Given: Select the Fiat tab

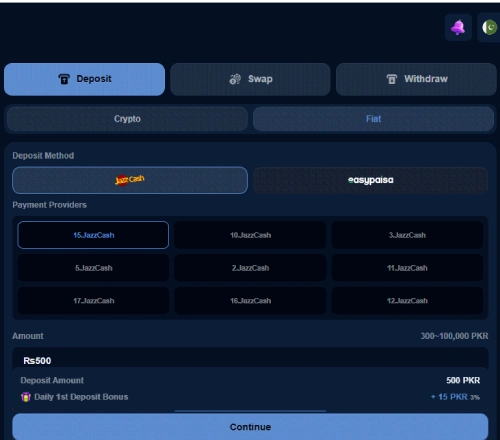Looking at the screenshot, I should click(373, 119).
